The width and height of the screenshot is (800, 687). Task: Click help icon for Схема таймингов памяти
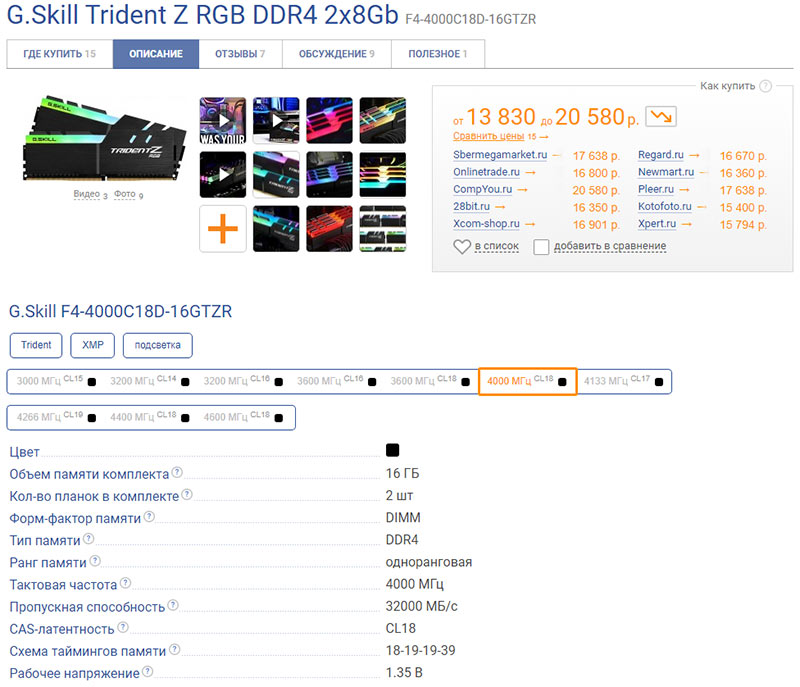coord(174,649)
